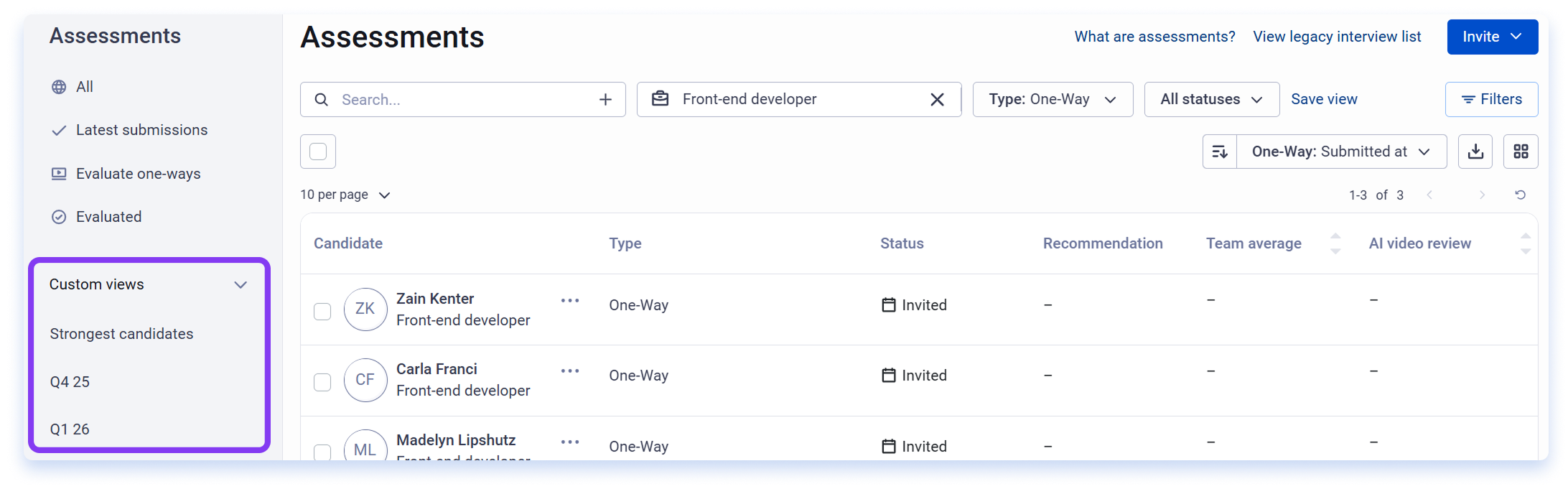Open more options for Zain Kenter
The image size is (1568, 489).
pyautogui.click(x=570, y=300)
